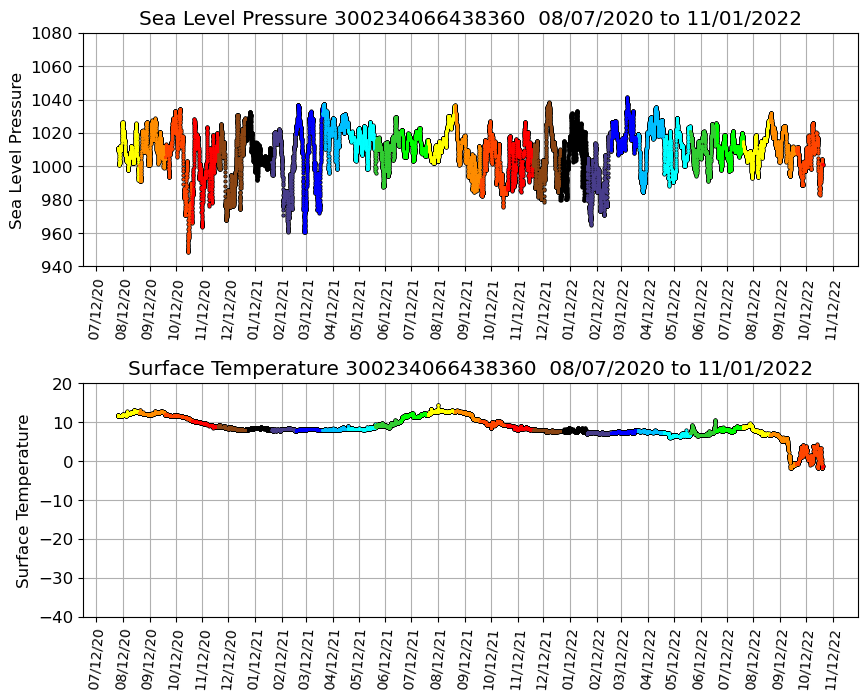Click the 0 tick on temperature y-axis
This screenshot has height=700, width=867.
[67, 462]
